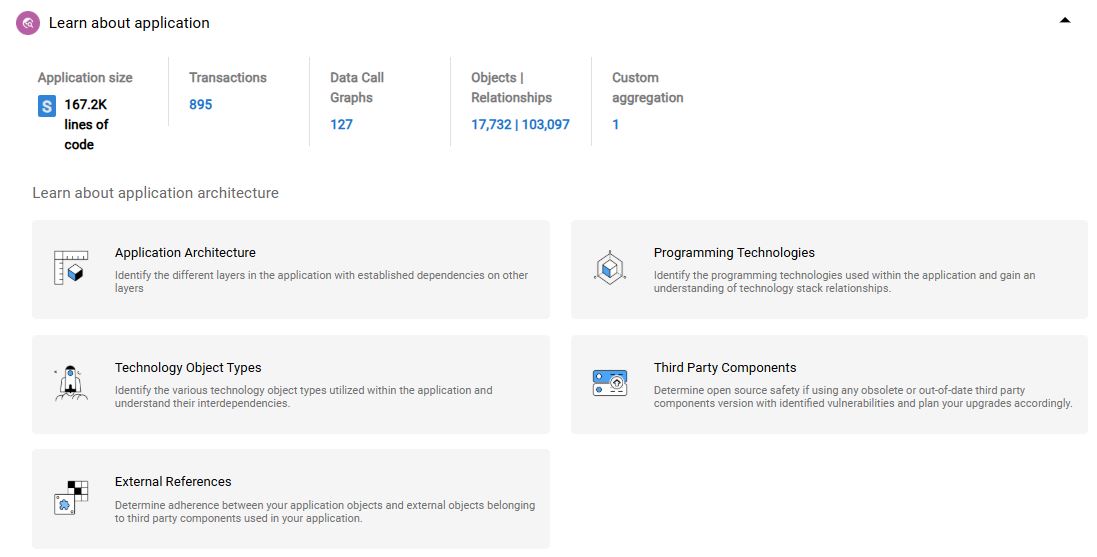The image size is (1097, 557).
Task: Open the Technology Object Types card title
Action: coord(188,368)
